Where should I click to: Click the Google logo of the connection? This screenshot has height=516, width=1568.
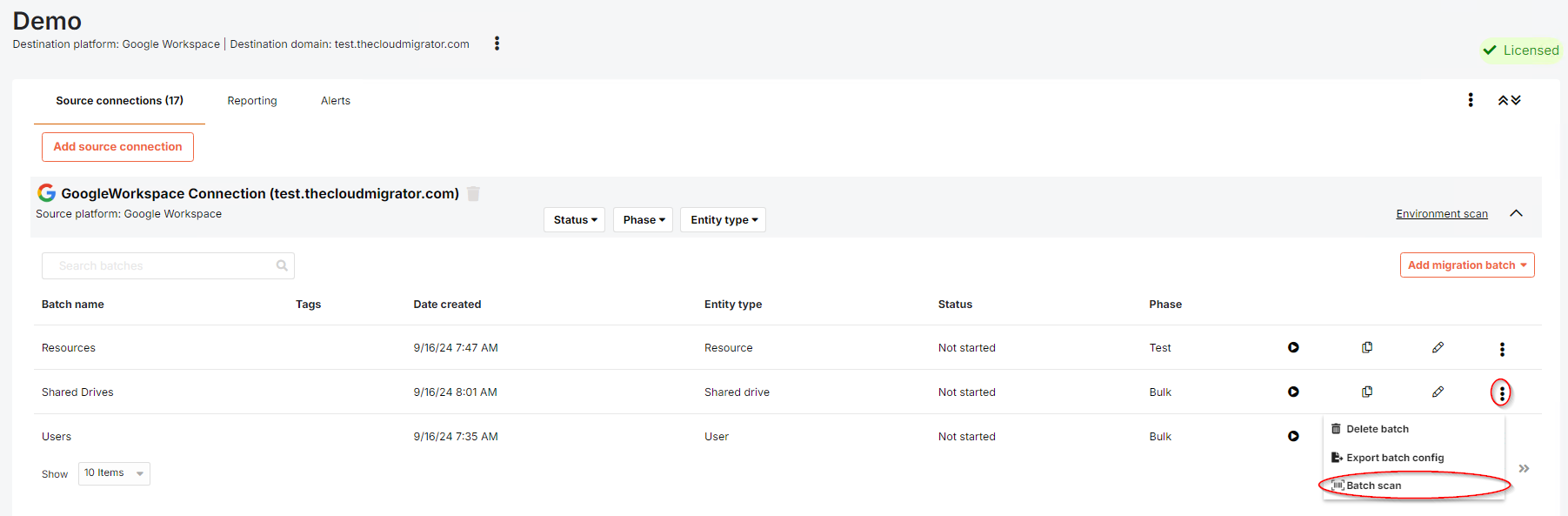(47, 192)
